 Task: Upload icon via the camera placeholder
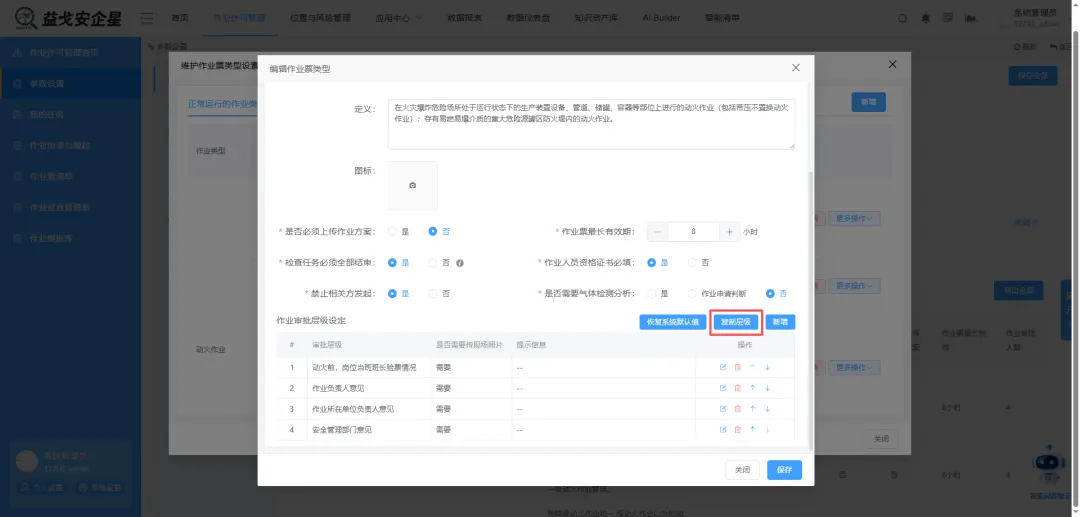[x=413, y=186]
